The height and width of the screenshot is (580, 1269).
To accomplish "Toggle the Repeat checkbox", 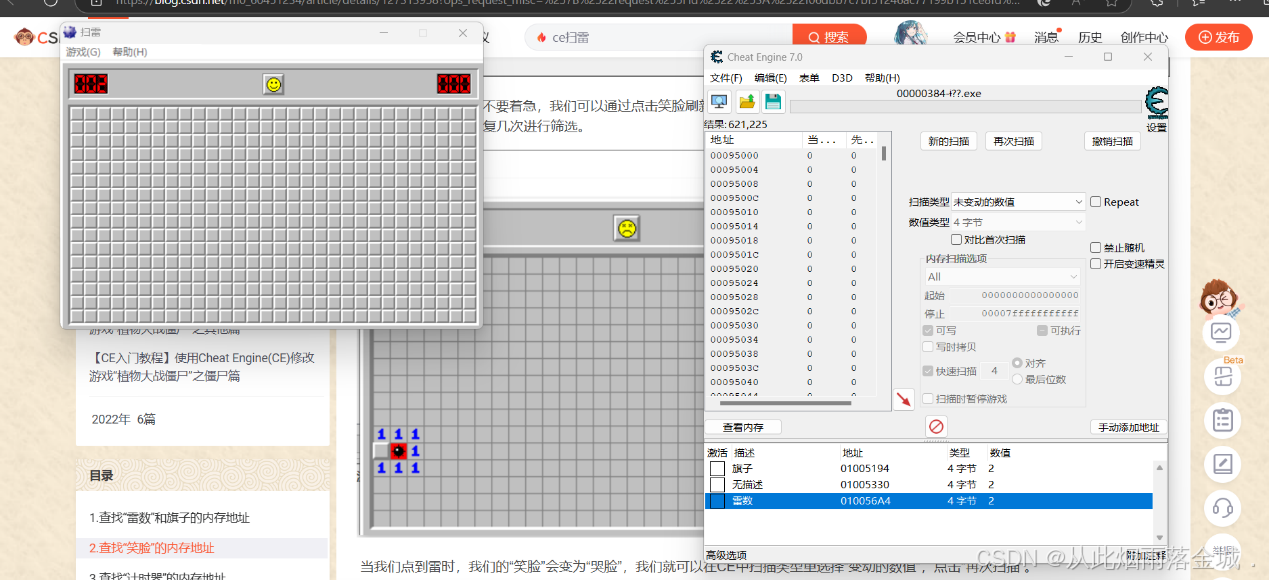I will pos(1096,201).
